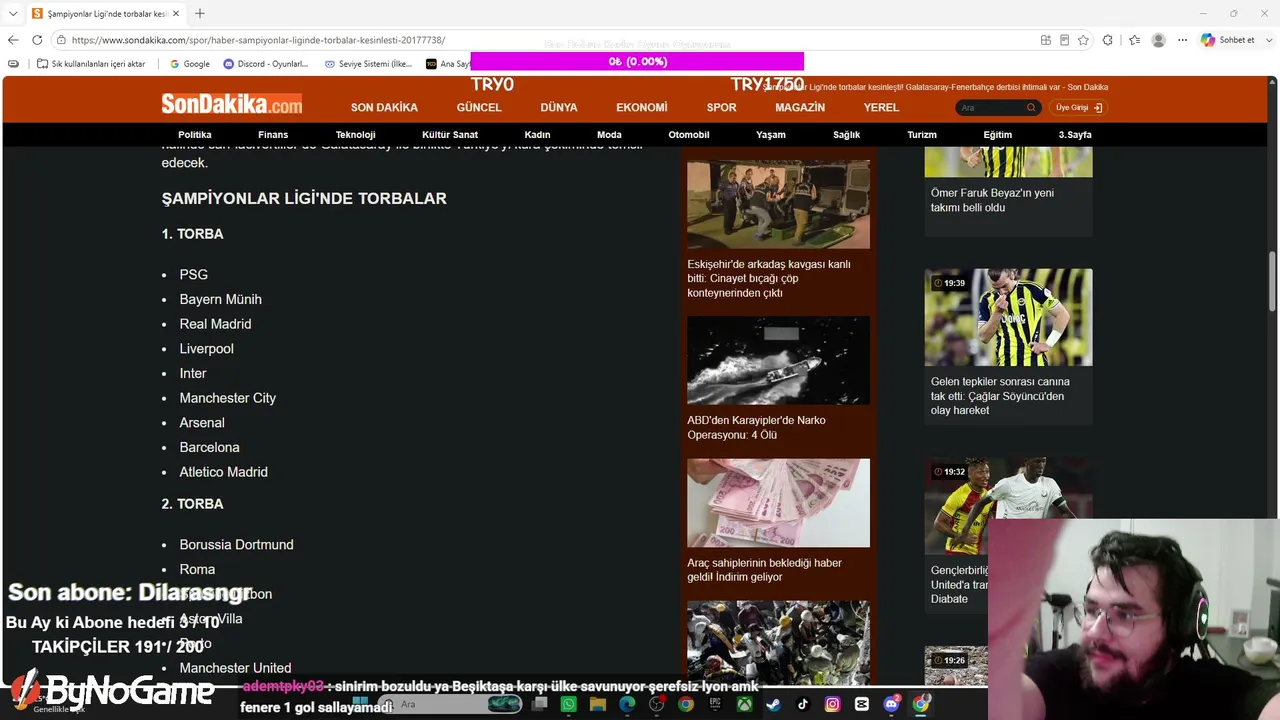Viewport: 1280px width, 720px height.
Task: Open TikTok from the taskbar
Action: tap(803, 704)
